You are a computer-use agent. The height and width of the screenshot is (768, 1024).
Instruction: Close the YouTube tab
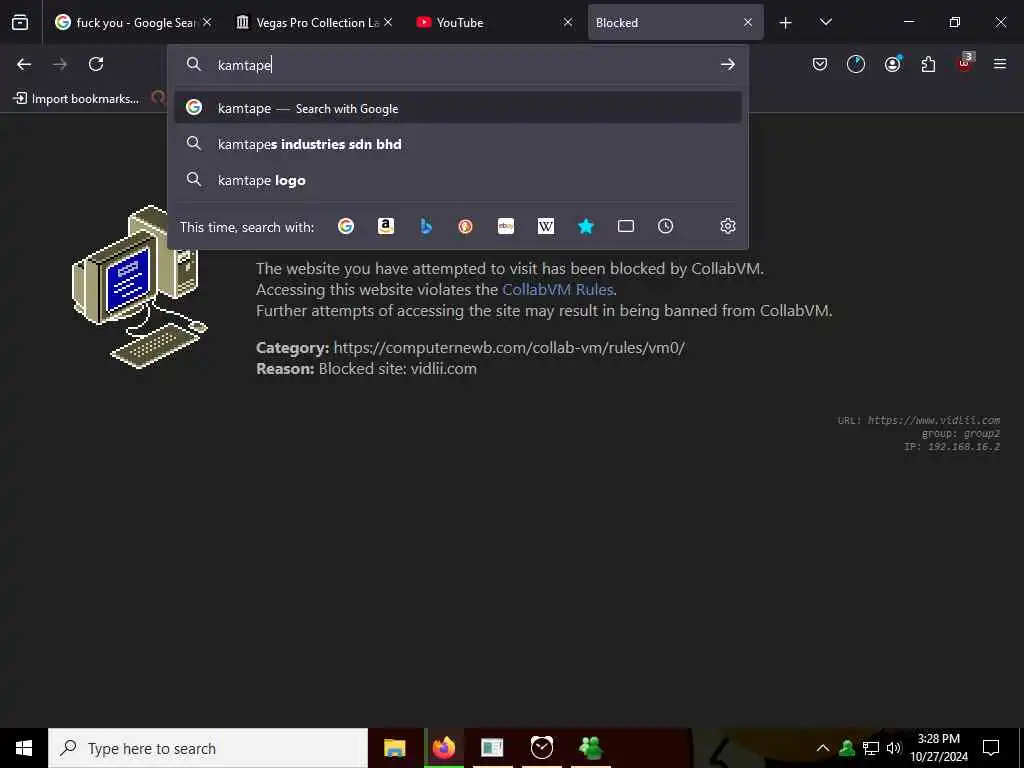coord(568,22)
